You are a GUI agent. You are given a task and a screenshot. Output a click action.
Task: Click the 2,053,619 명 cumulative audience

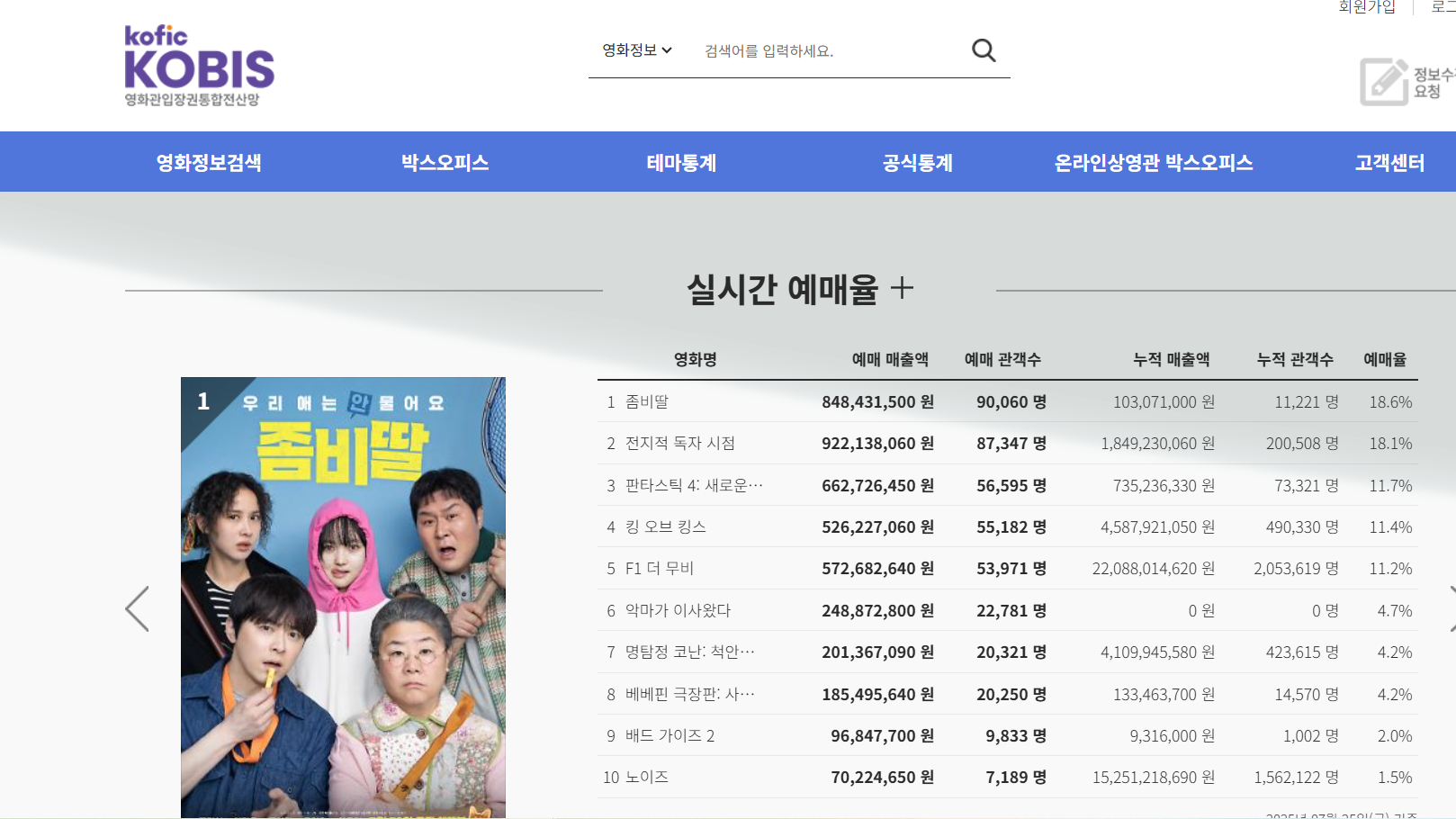[1296, 569]
